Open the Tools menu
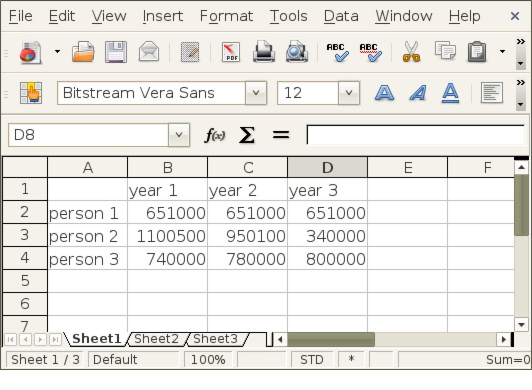Screen dimensions: 532x390 [x=289, y=16]
